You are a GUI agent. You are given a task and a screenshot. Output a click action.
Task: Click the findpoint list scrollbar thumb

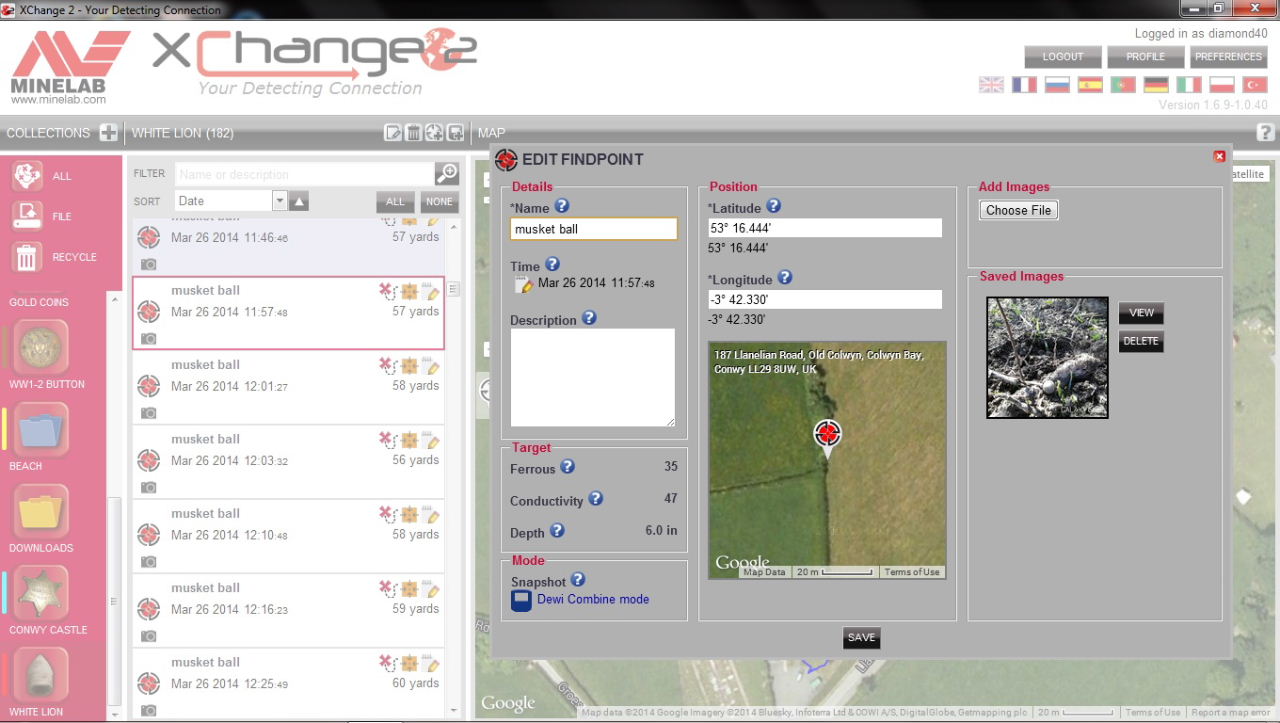(x=453, y=289)
